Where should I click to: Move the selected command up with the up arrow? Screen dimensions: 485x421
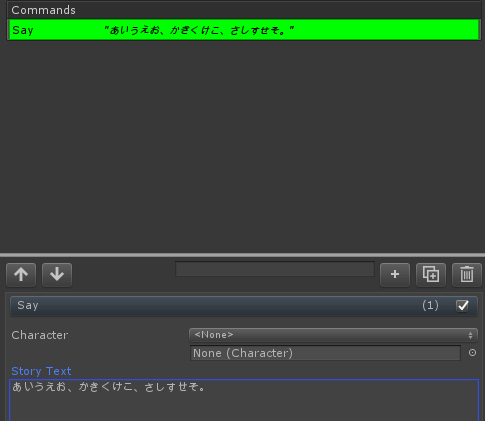[x=21, y=275]
